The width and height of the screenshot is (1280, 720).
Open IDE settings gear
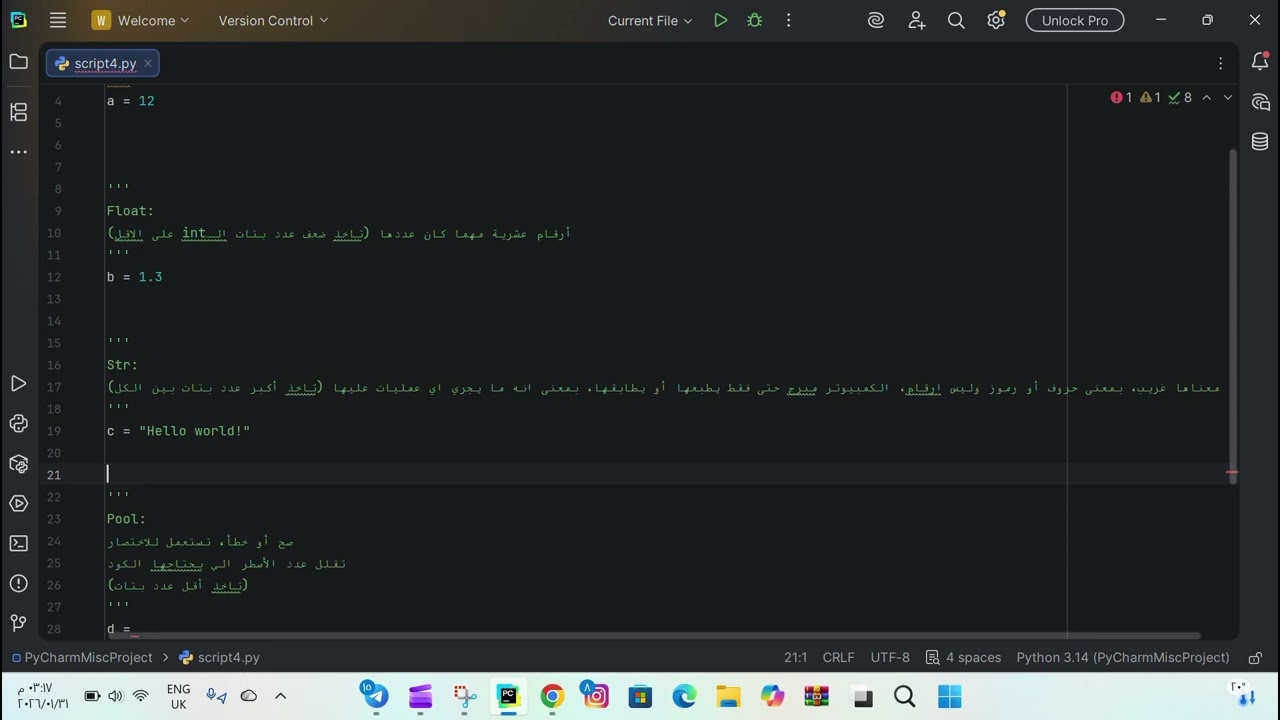pos(996,20)
